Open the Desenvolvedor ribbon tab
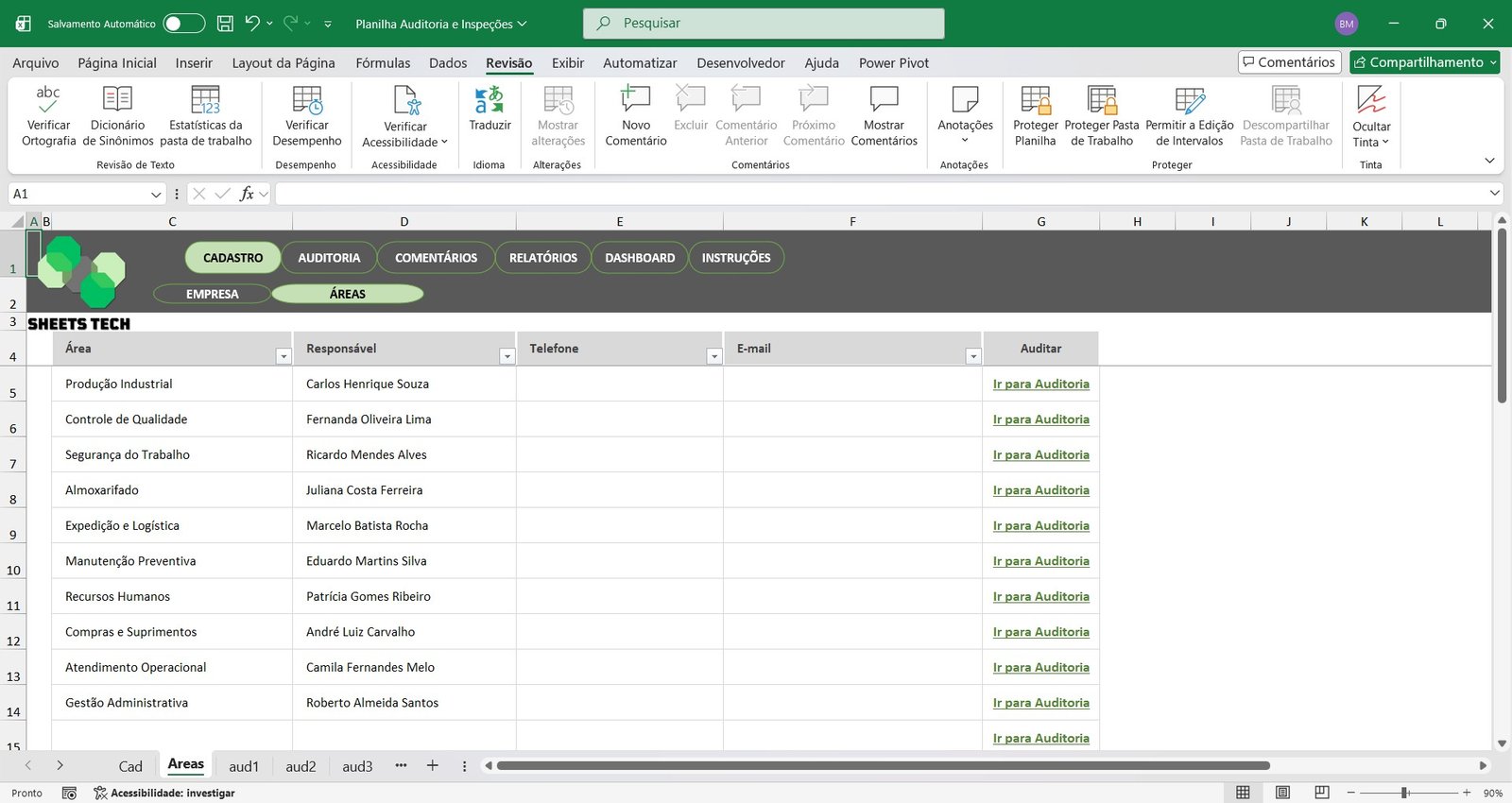Viewport: 1512px width, 803px height. (x=741, y=62)
